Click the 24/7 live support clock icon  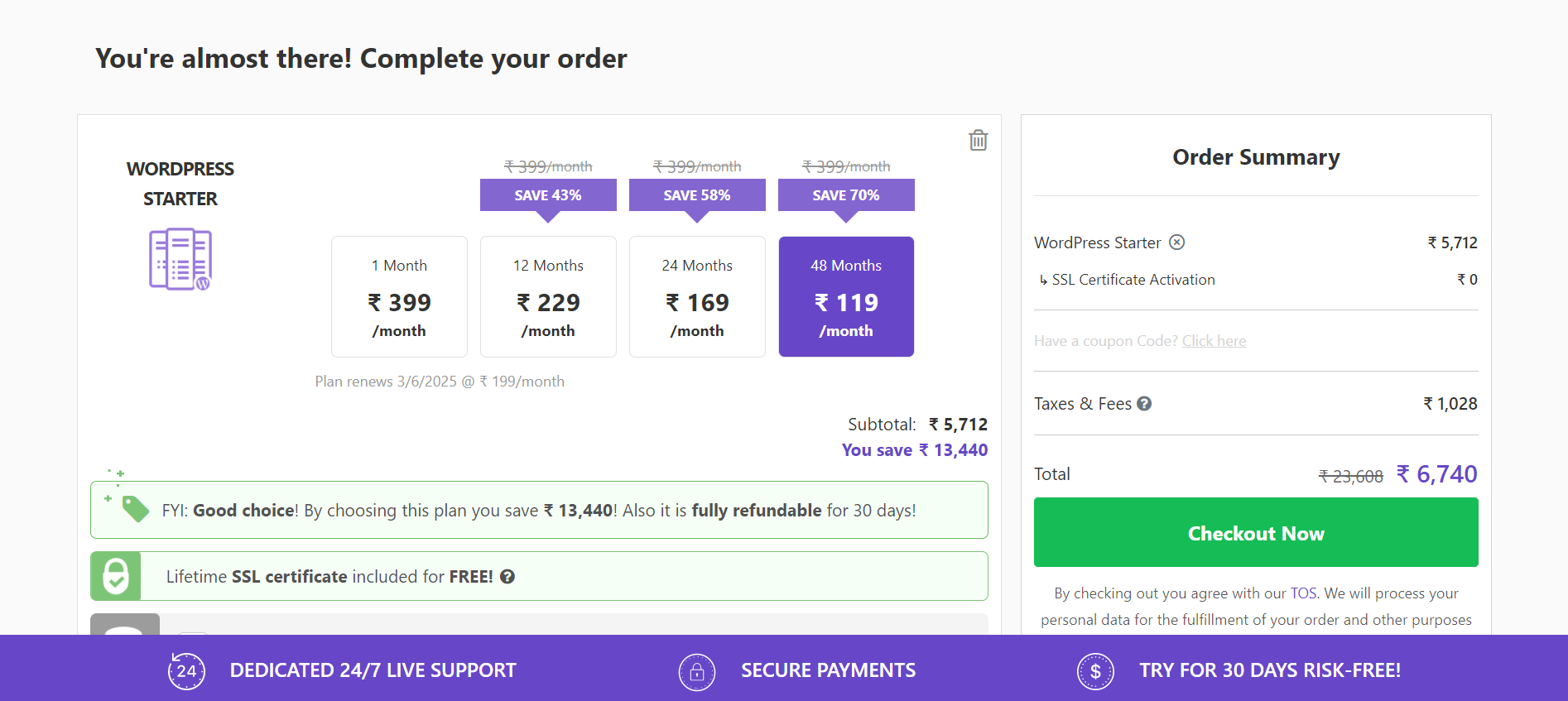pos(186,670)
